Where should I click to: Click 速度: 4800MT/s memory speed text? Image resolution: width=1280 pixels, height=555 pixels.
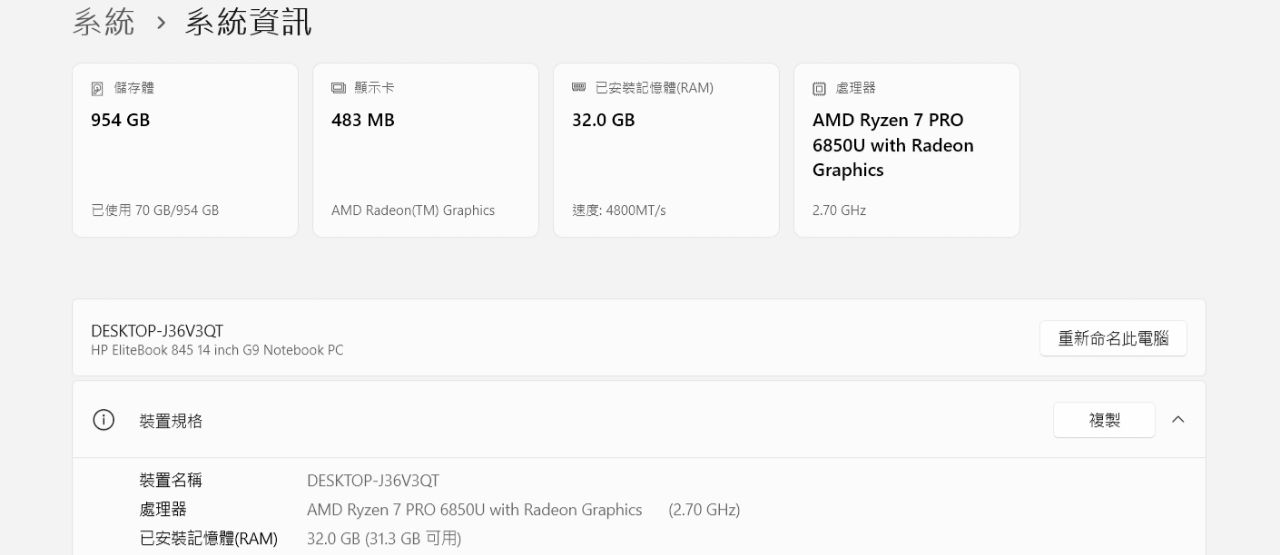[x=619, y=210]
